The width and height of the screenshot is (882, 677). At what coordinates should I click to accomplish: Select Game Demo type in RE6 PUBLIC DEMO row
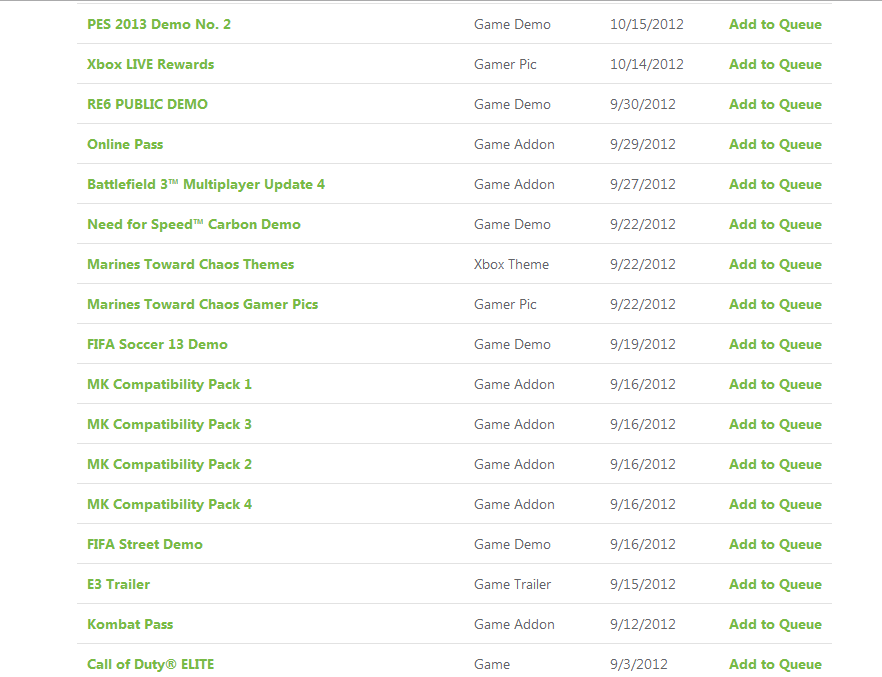point(512,104)
